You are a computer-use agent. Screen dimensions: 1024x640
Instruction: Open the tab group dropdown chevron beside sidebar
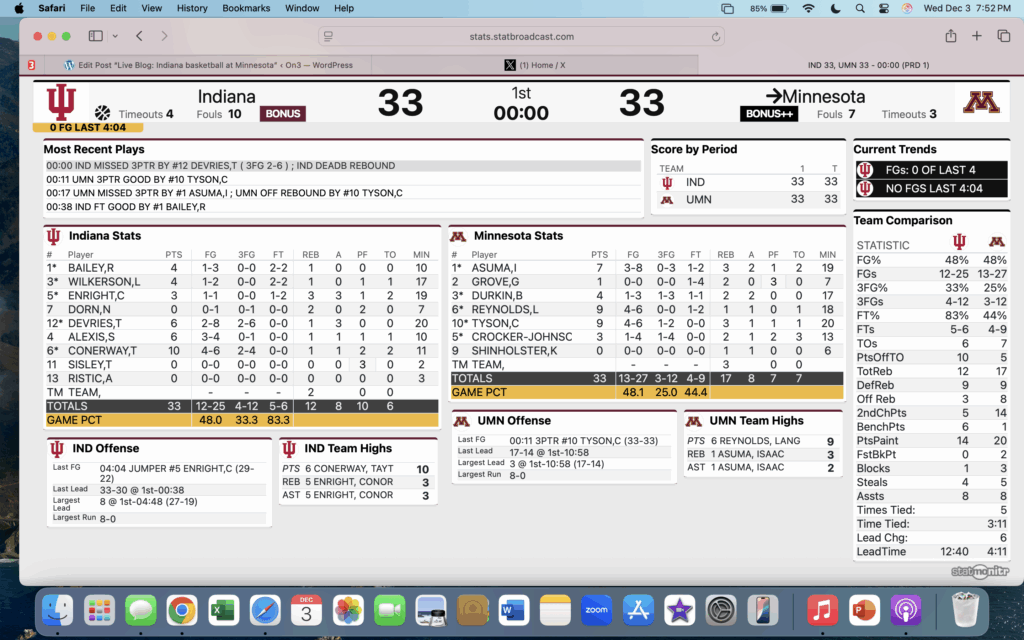click(114, 36)
